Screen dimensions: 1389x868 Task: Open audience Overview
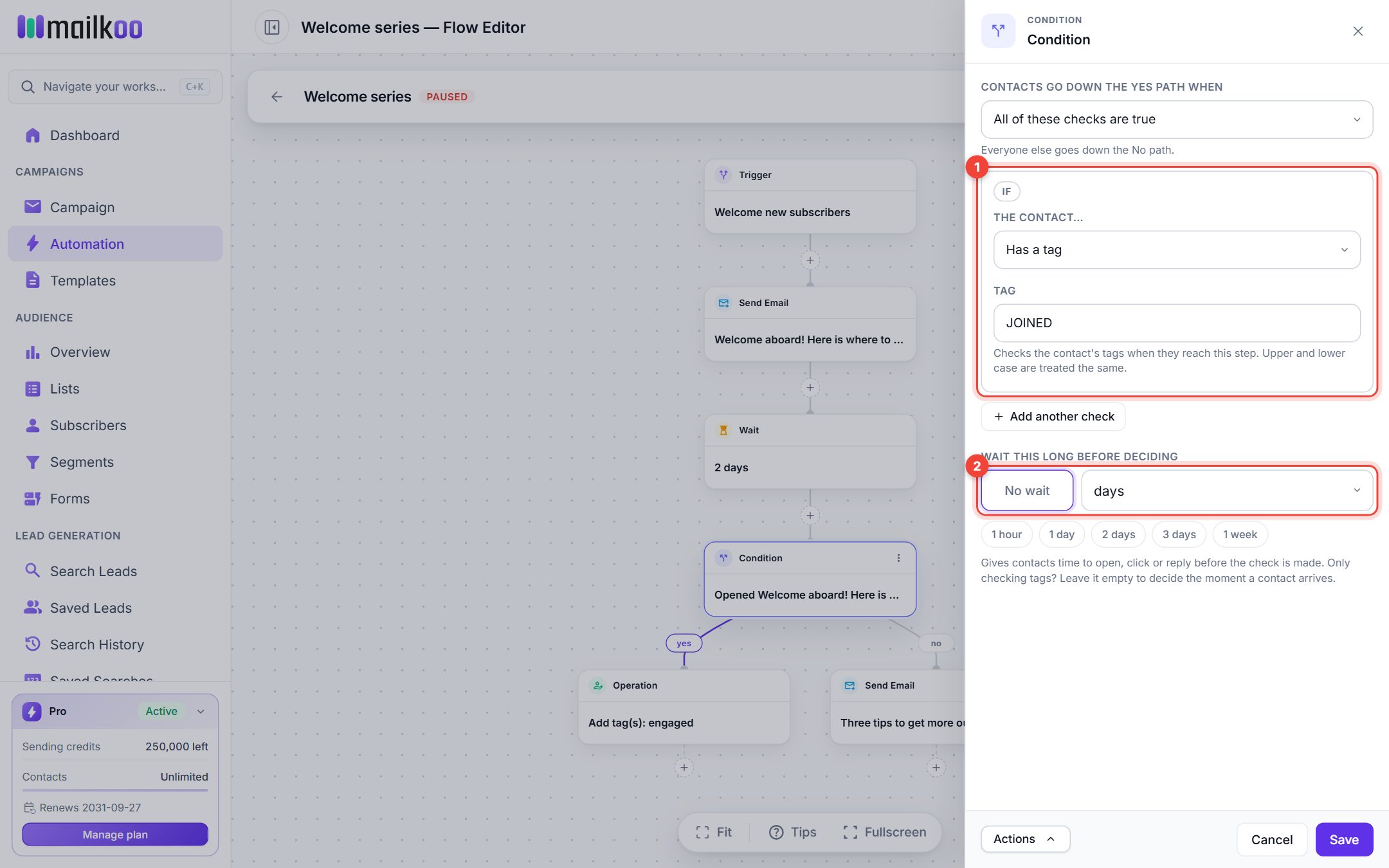pos(115,352)
